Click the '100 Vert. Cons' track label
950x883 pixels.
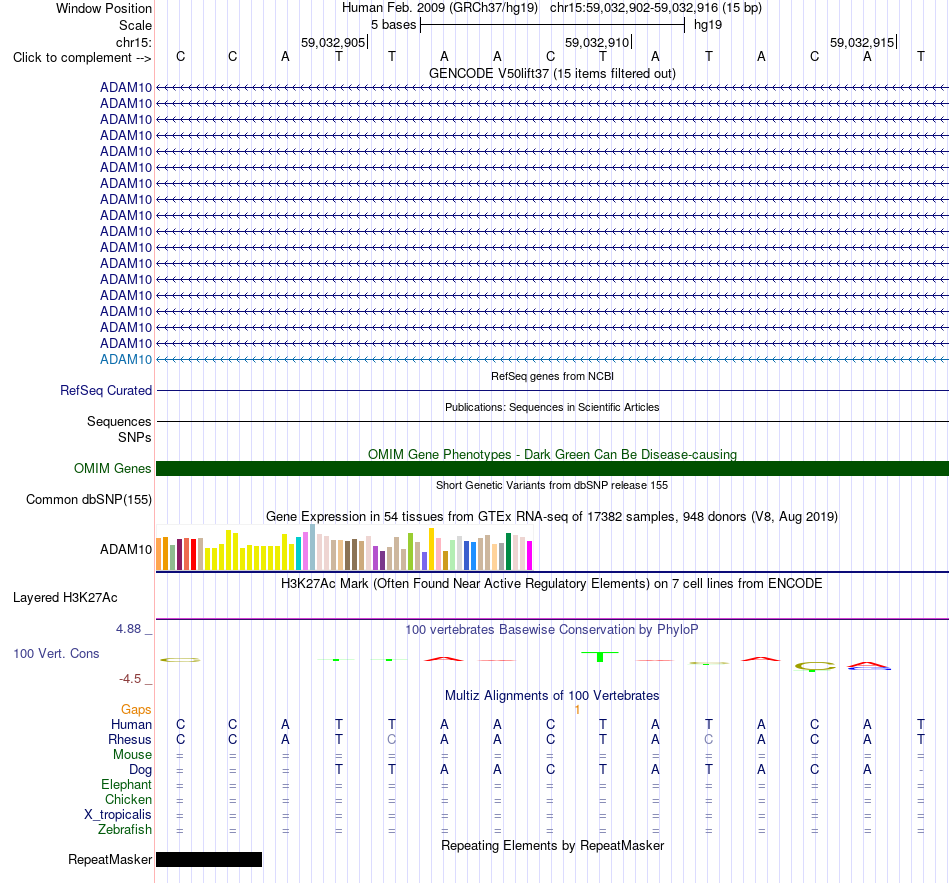pyautogui.click(x=56, y=653)
